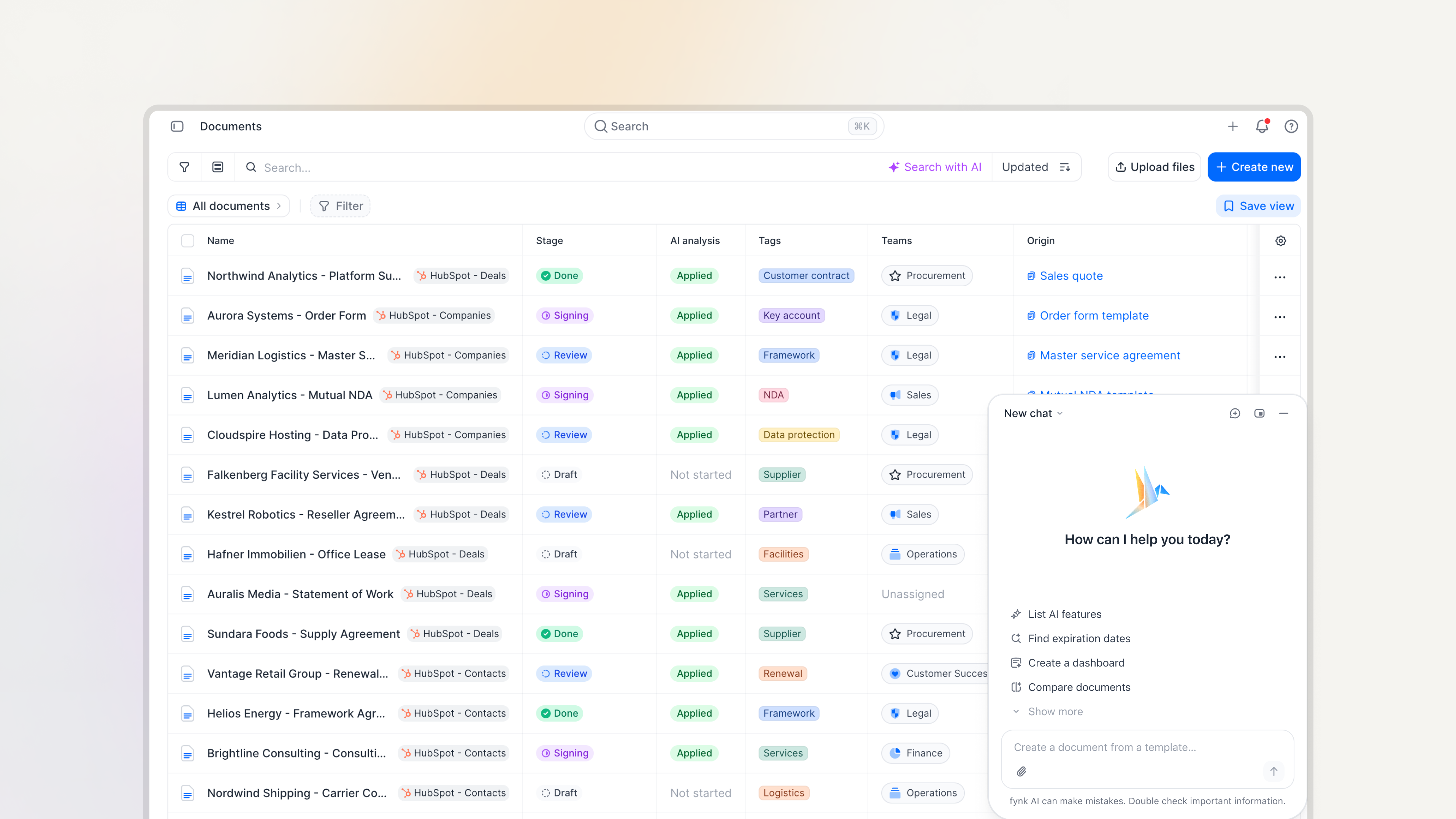Attach a file with paperclip icon
Screen dimensions: 1456x819
tap(1021, 771)
